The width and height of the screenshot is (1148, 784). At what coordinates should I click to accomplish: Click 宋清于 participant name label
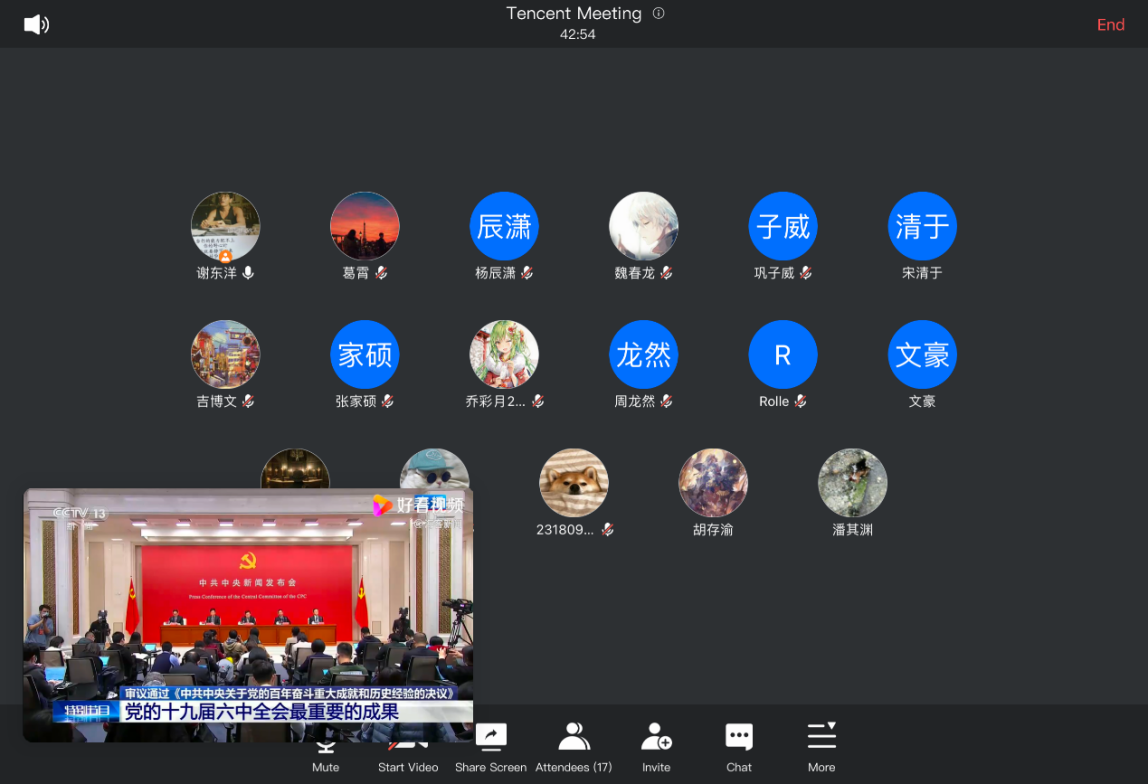[922, 273]
